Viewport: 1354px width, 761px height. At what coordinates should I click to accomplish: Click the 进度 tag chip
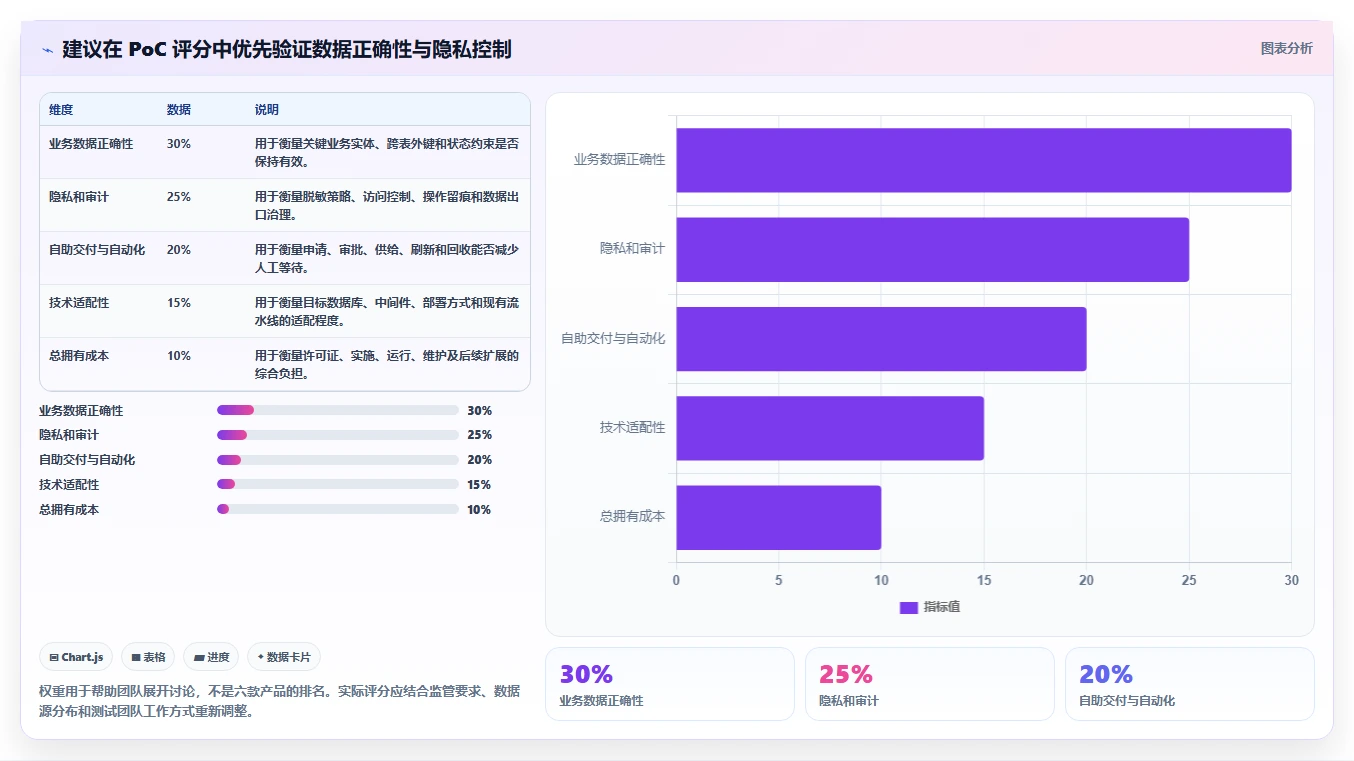(x=211, y=657)
